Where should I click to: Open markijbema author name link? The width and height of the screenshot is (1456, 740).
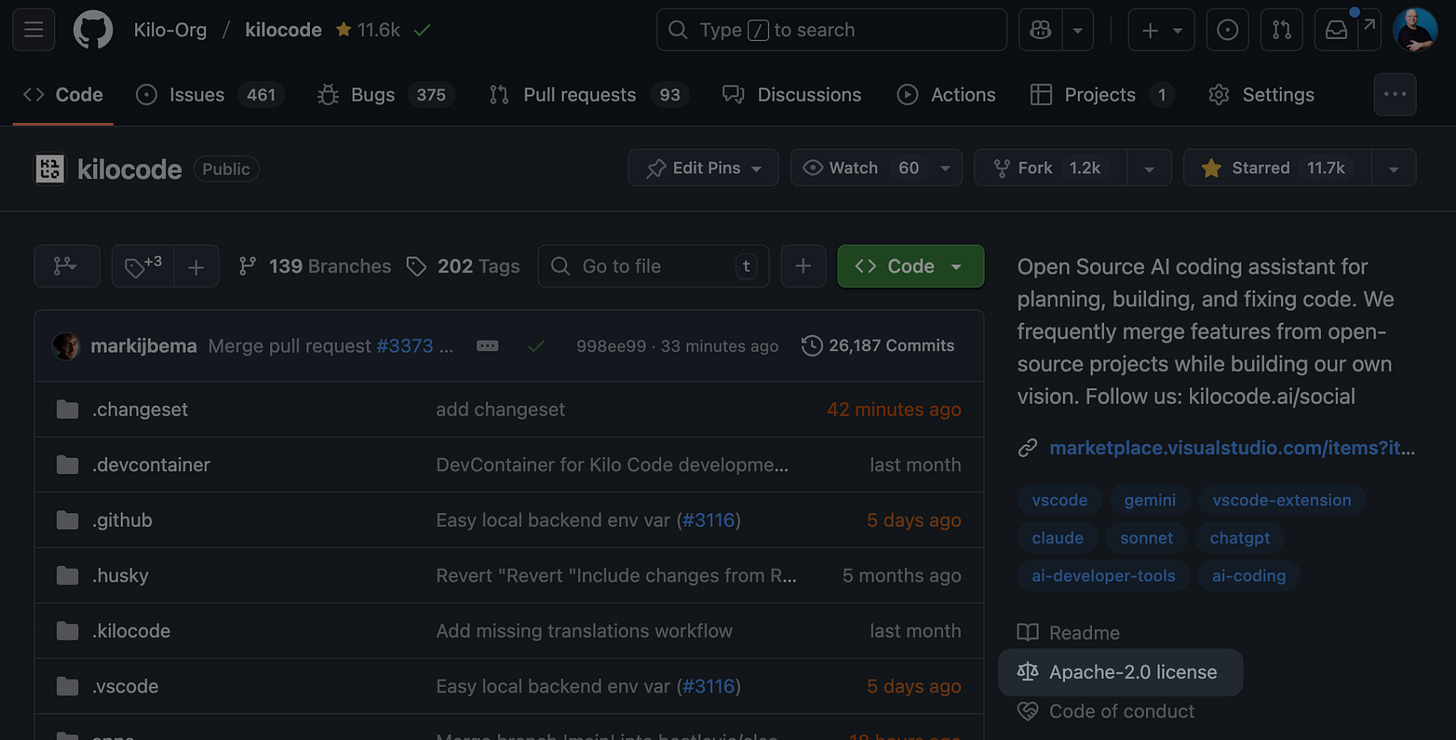(x=144, y=346)
